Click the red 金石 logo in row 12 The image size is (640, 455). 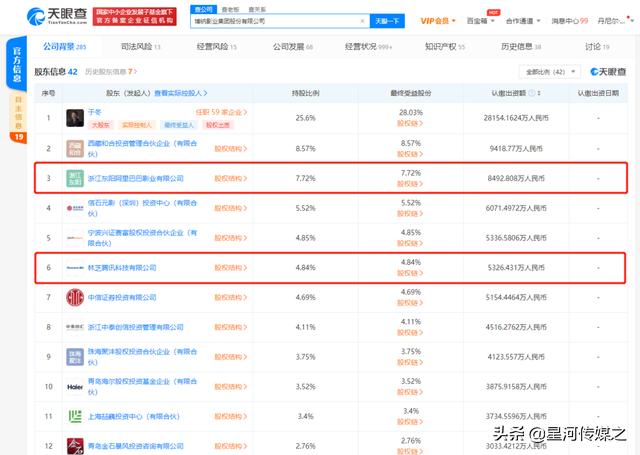point(75,446)
